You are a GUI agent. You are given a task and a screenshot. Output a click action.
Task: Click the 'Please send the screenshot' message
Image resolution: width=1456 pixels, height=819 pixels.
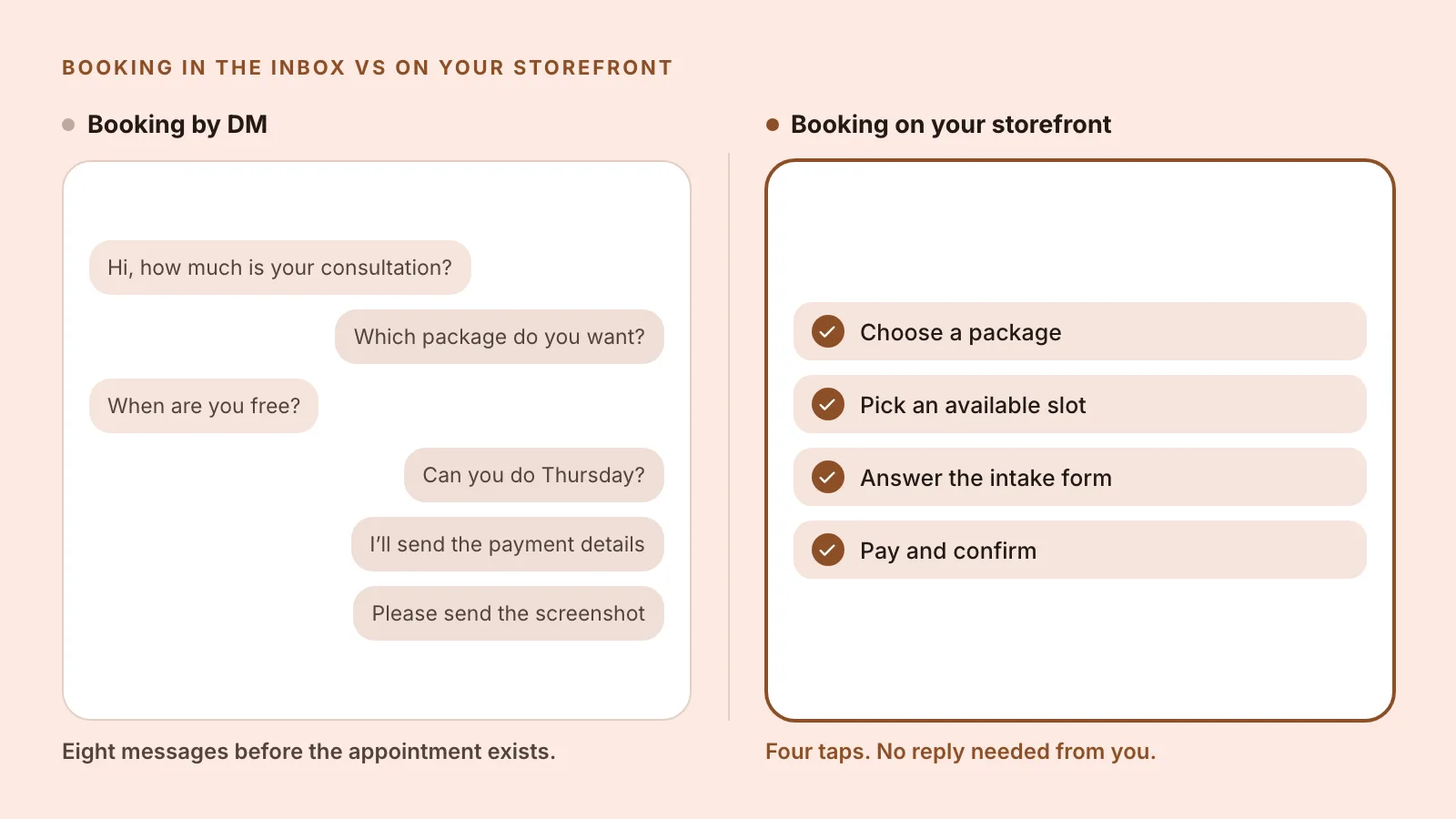(509, 613)
